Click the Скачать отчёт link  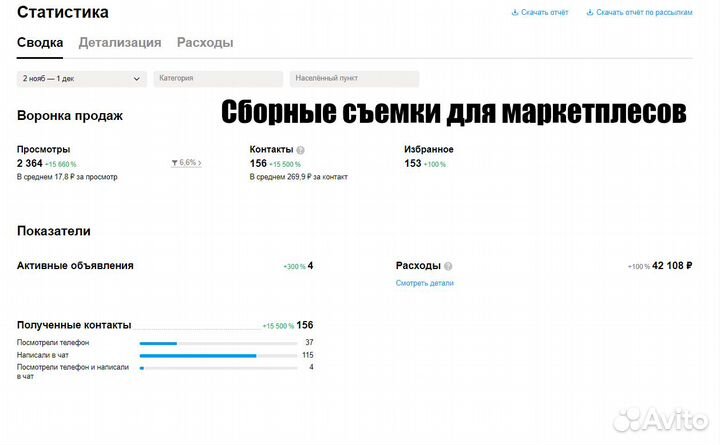pos(545,12)
